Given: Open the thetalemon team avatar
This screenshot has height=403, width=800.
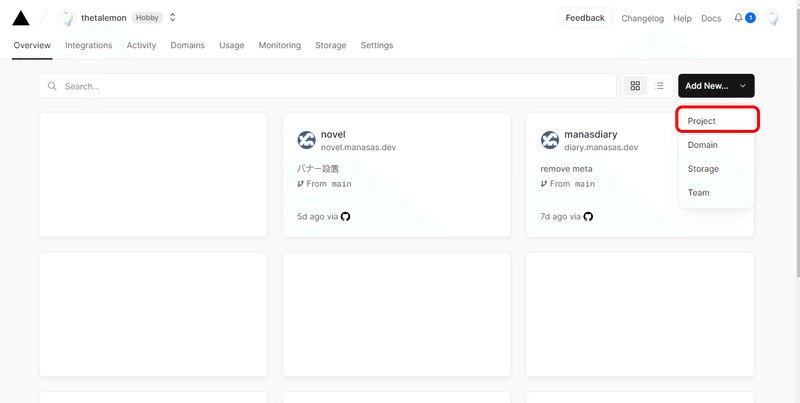Looking at the screenshot, I should pyautogui.click(x=66, y=18).
